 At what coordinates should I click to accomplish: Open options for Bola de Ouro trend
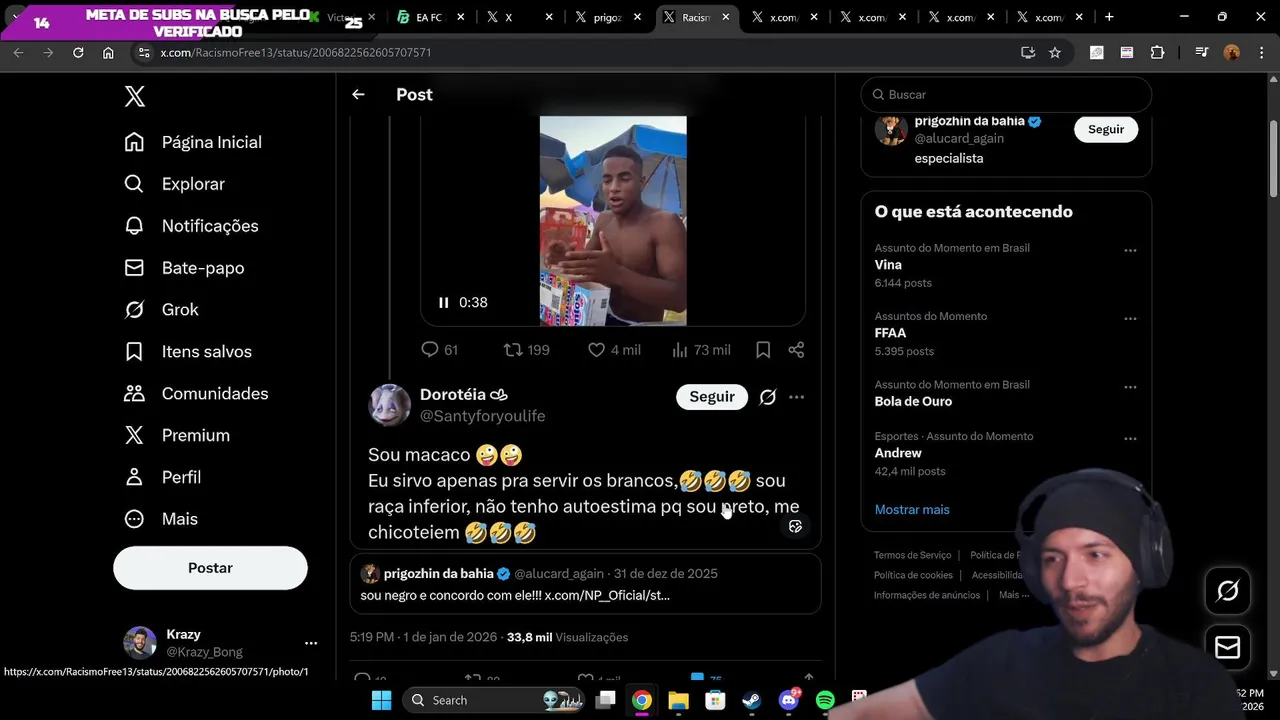(x=1130, y=386)
